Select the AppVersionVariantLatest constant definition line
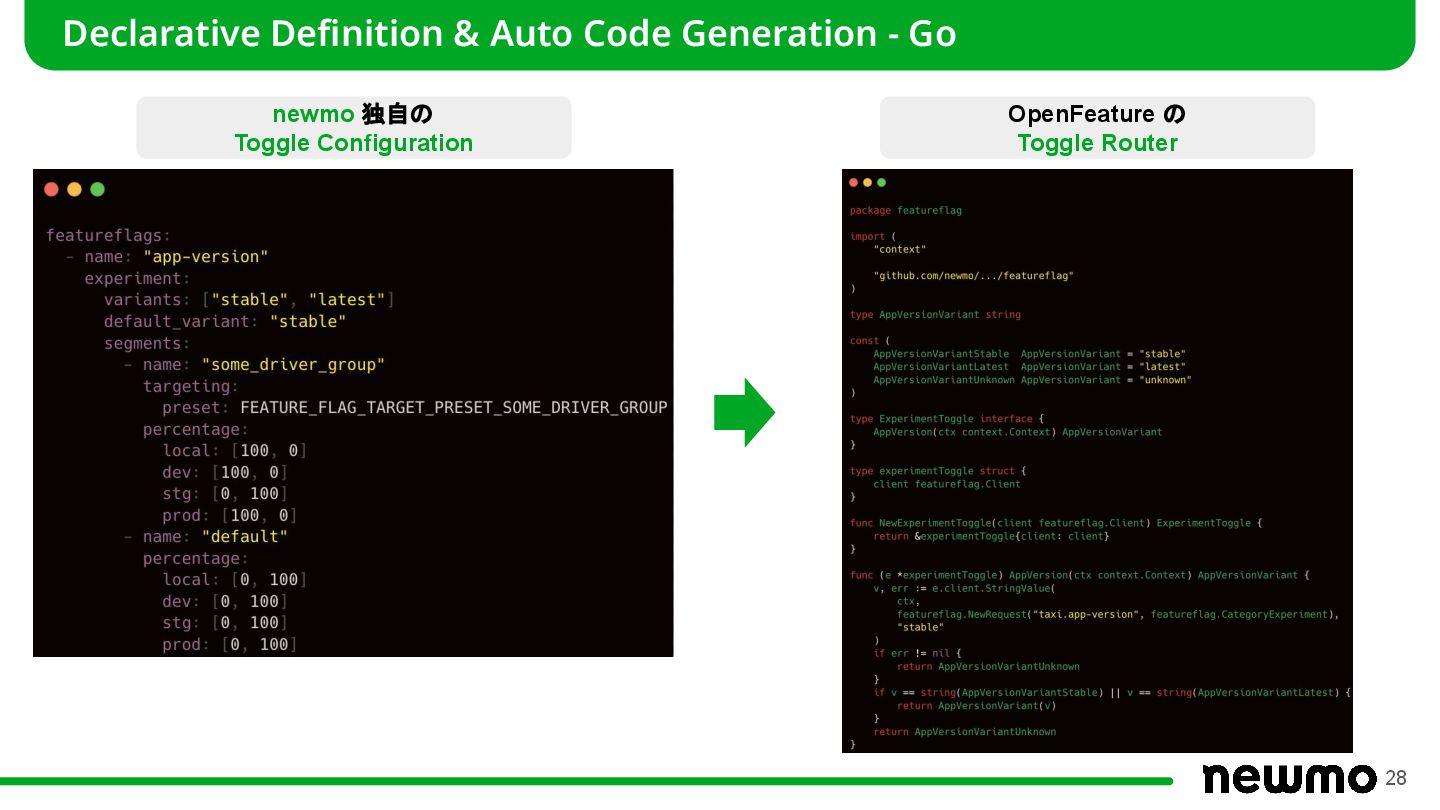Image resolution: width=1440 pixels, height=810 pixels. (1030, 367)
